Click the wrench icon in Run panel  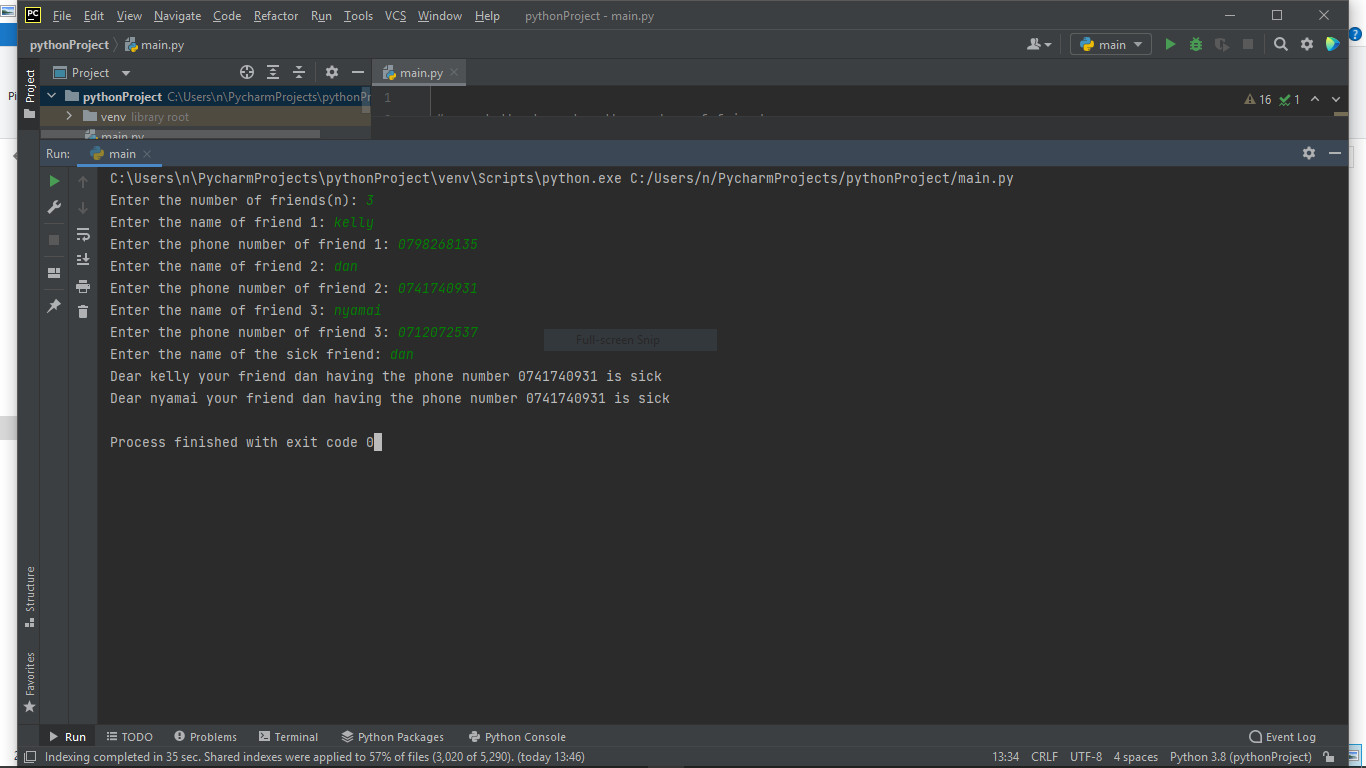click(54, 207)
